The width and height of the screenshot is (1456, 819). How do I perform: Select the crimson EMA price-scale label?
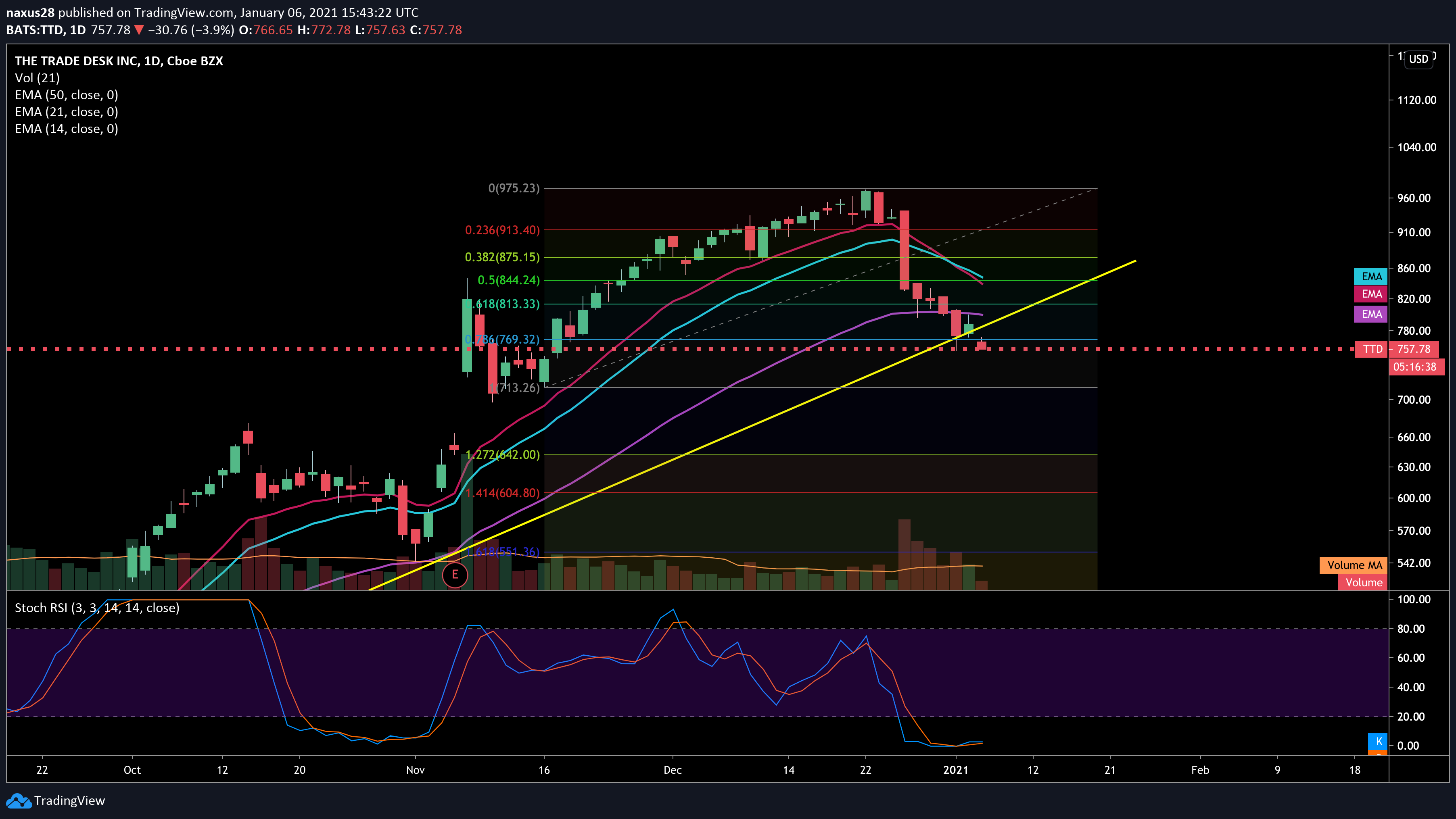click(x=1370, y=294)
